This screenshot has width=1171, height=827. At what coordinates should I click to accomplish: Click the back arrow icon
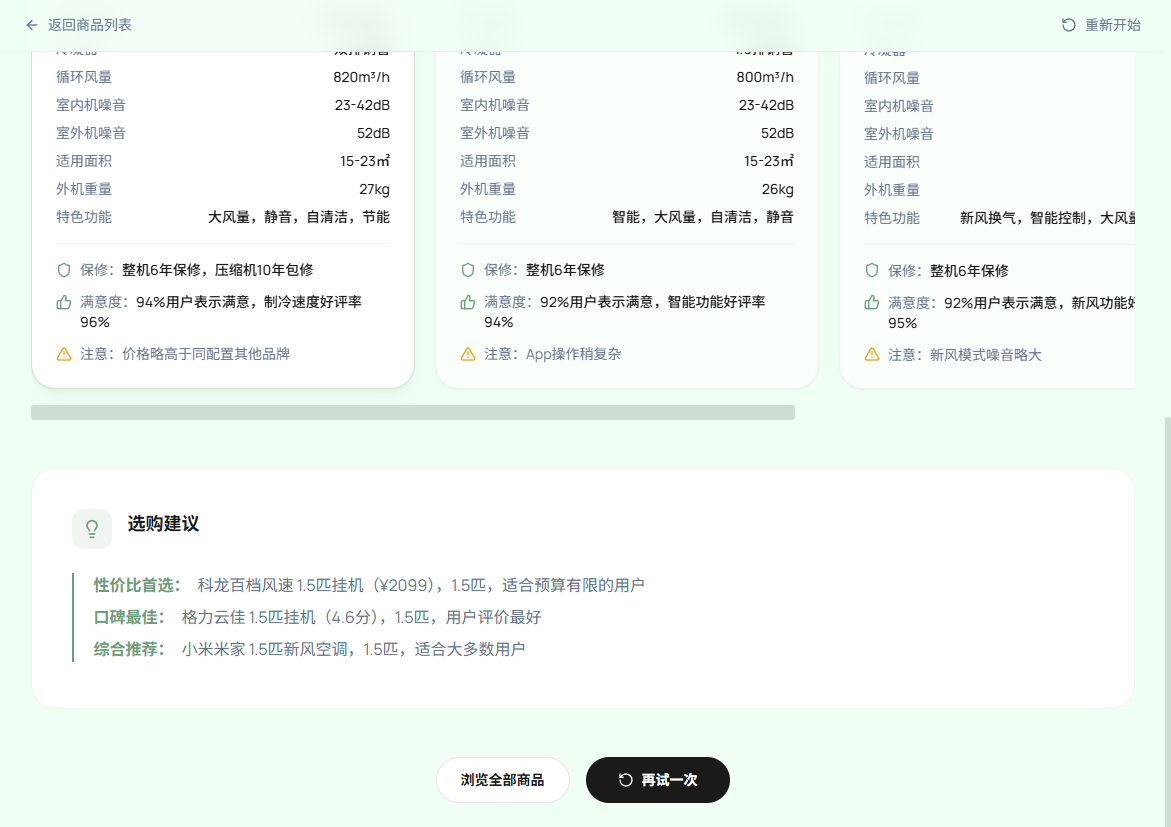(31, 25)
